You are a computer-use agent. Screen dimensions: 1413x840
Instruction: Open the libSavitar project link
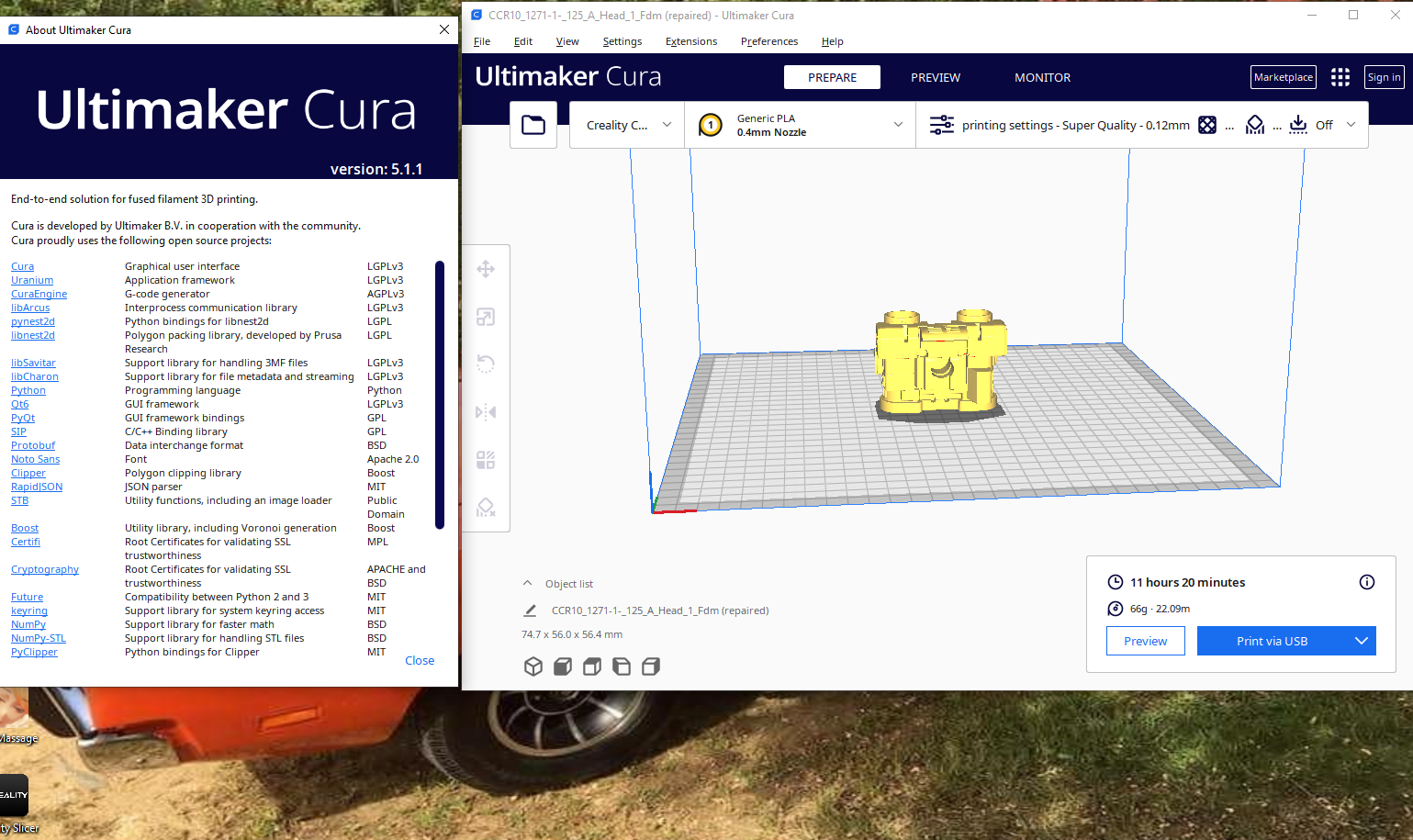tap(33, 363)
